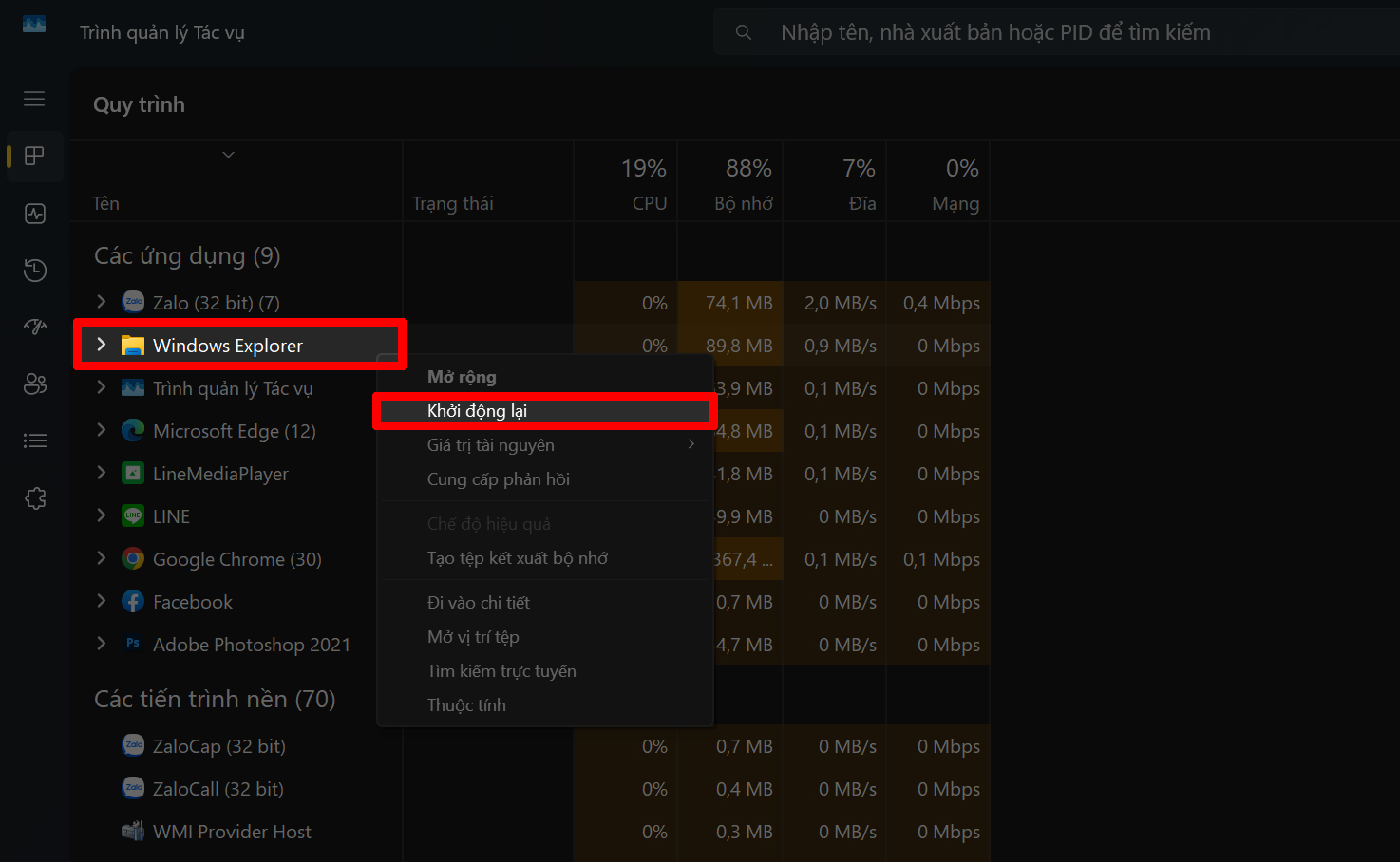
Task: Open the Performance tab in the sidebar
Action: 35,214
